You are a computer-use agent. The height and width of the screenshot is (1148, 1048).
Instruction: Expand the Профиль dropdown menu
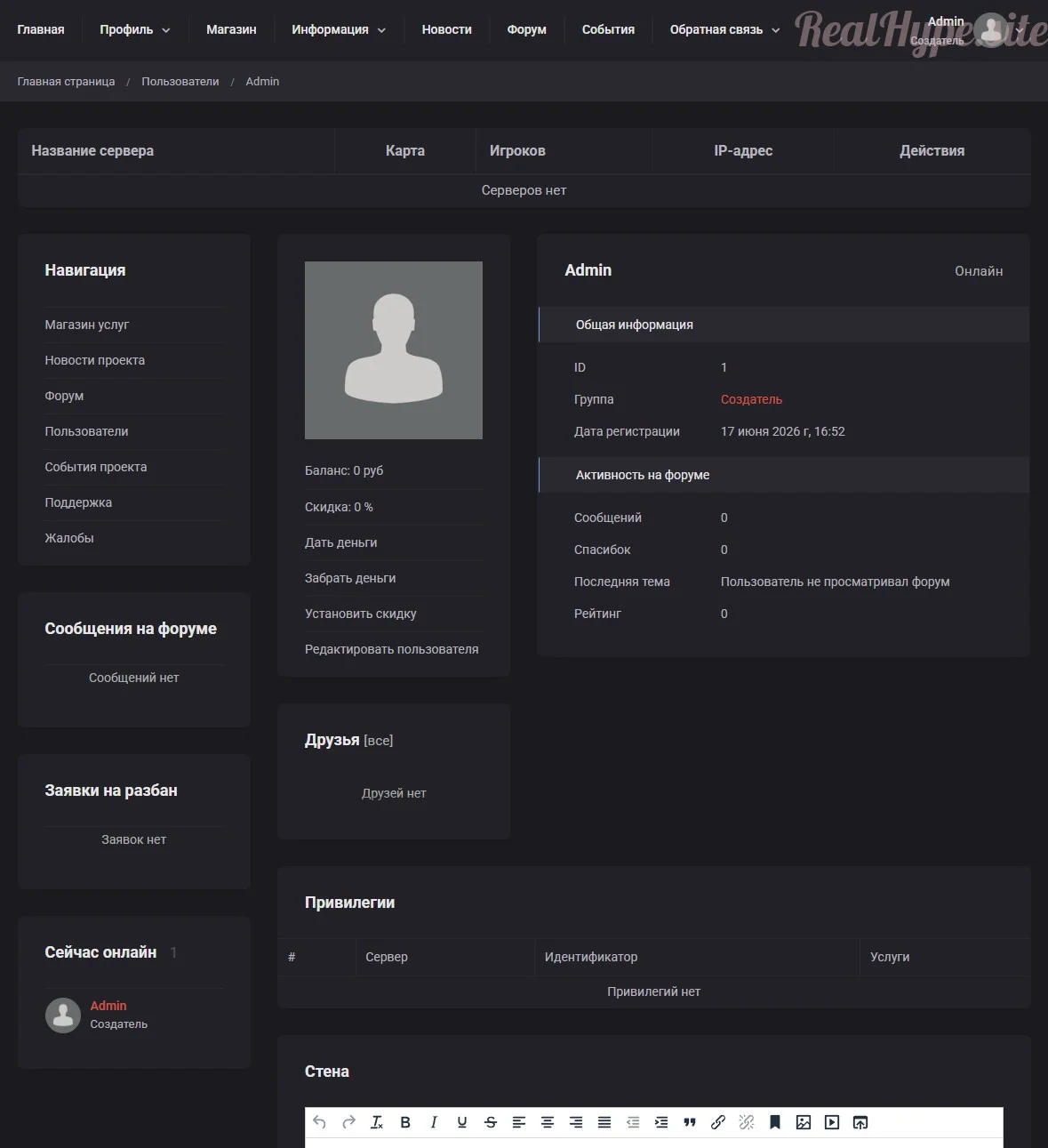point(135,29)
